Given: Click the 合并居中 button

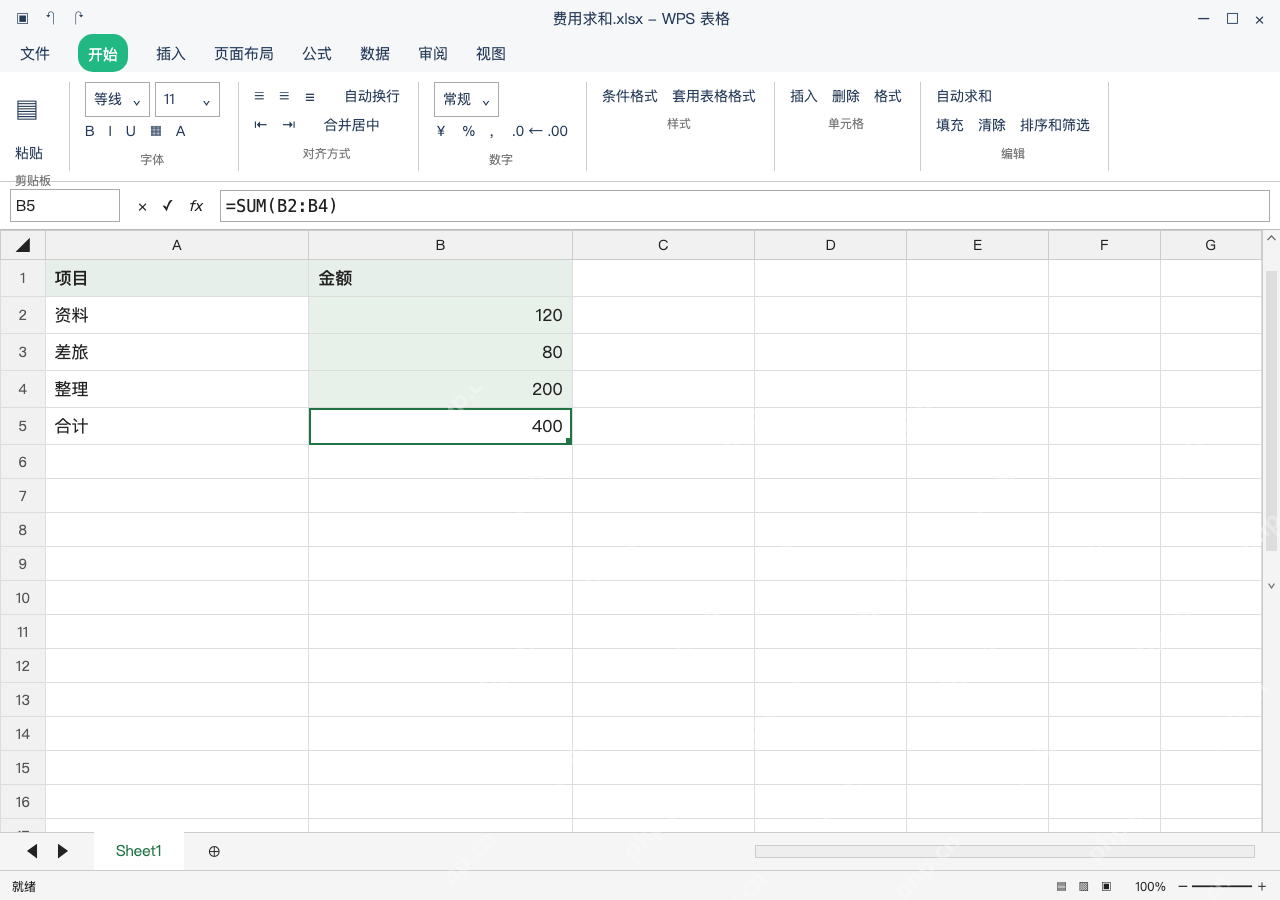Looking at the screenshot, I should coord(352,125).
